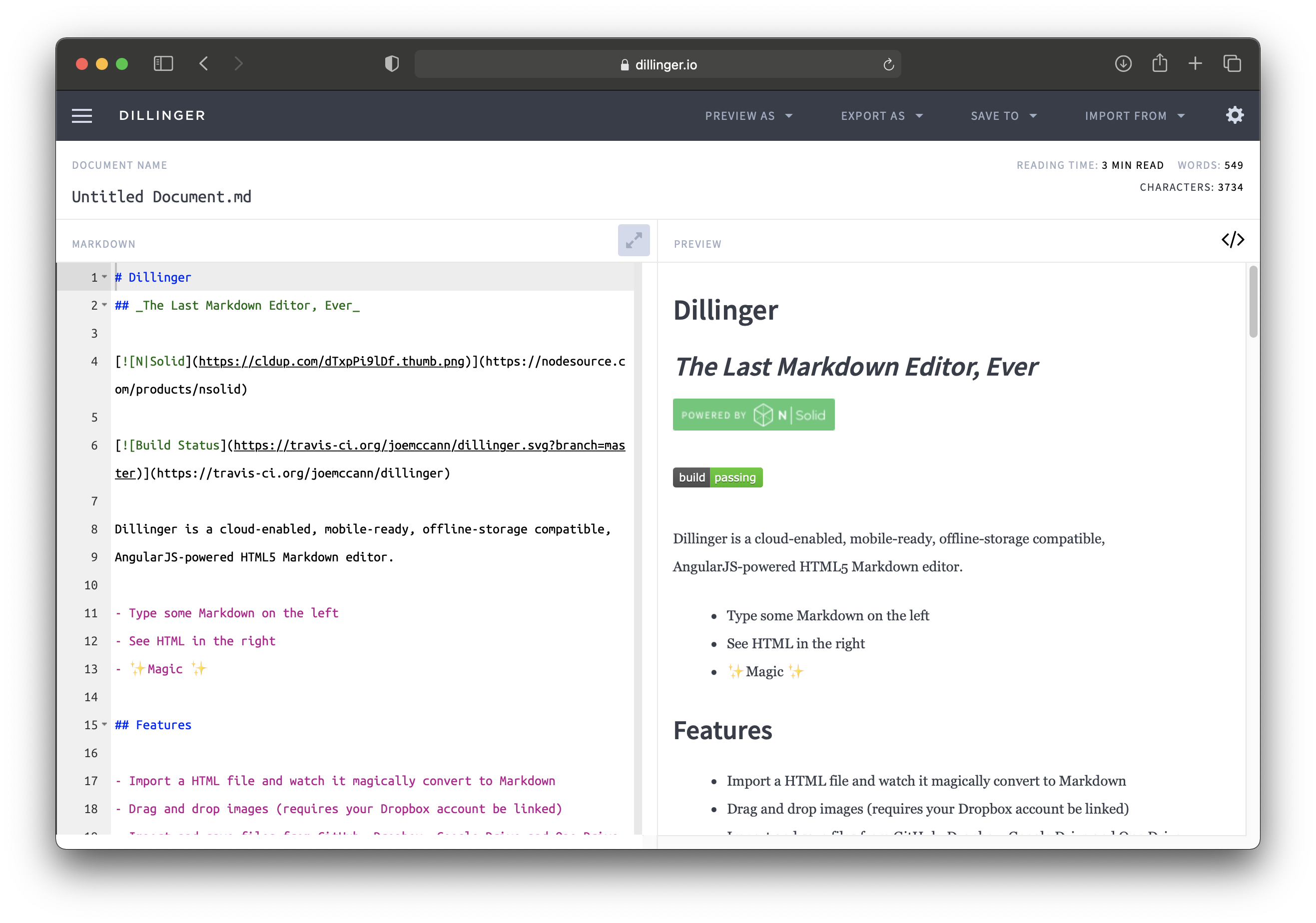This screenshot has width=1316, height=923.
Task: Click the build passing badge
Action: pos(717,477)
